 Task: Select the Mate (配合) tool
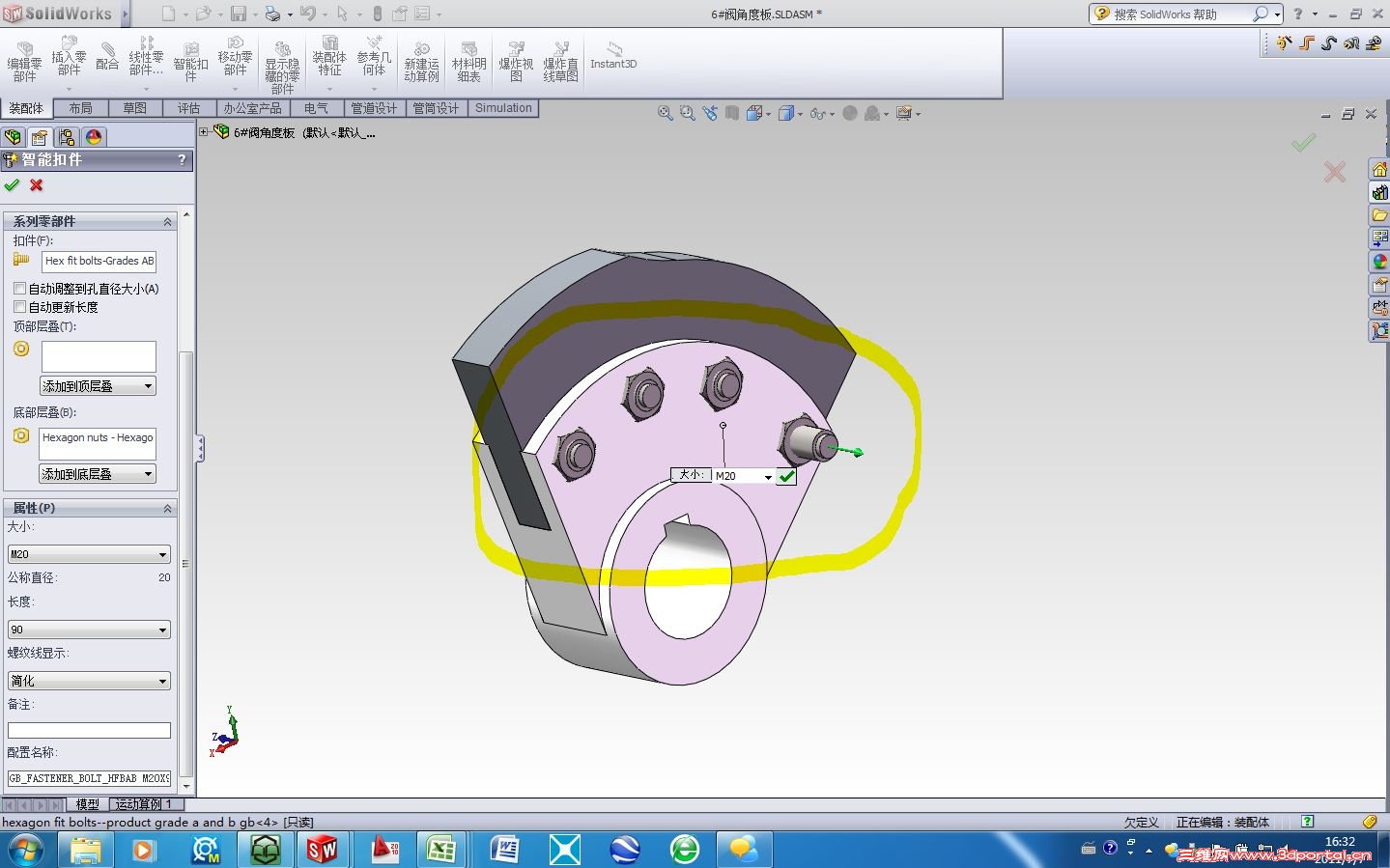point(107,56)
